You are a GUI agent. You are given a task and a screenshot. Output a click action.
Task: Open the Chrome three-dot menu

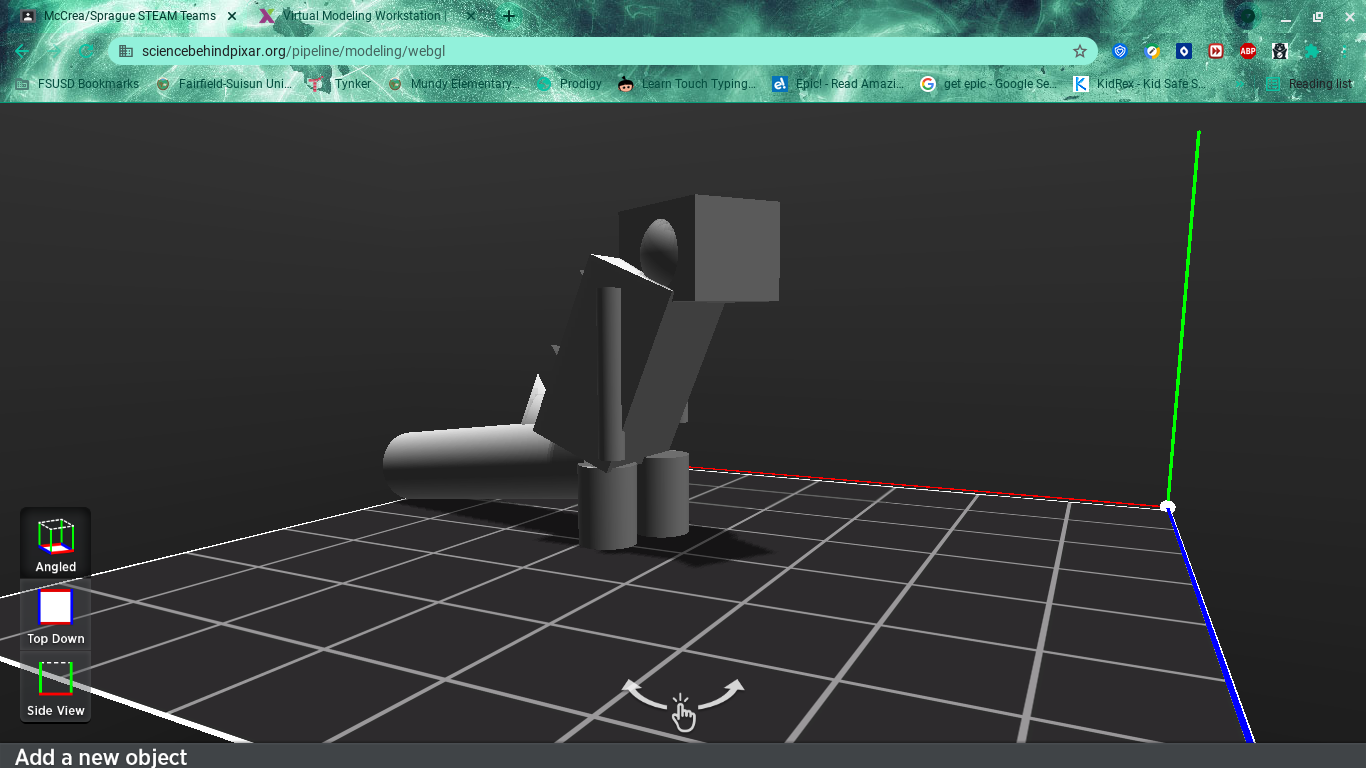1344,51
